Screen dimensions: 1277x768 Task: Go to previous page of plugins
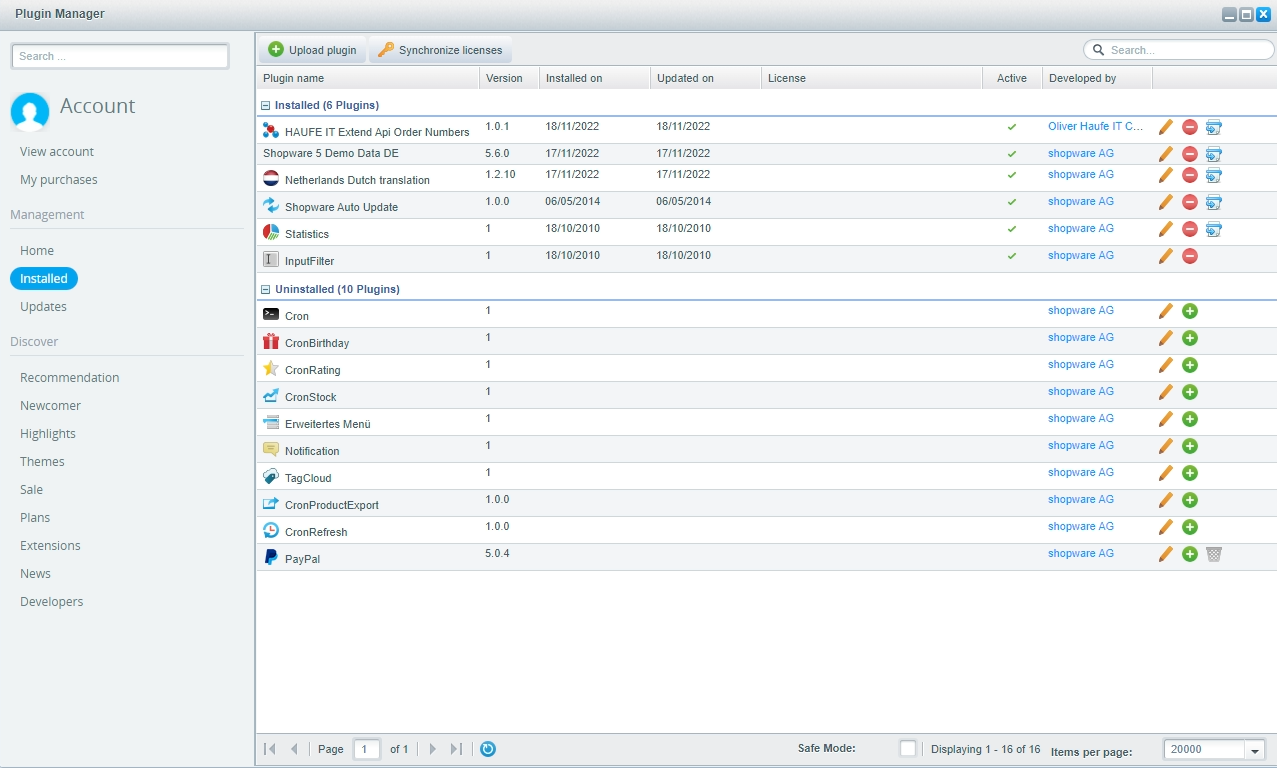(x=294, y=749)
